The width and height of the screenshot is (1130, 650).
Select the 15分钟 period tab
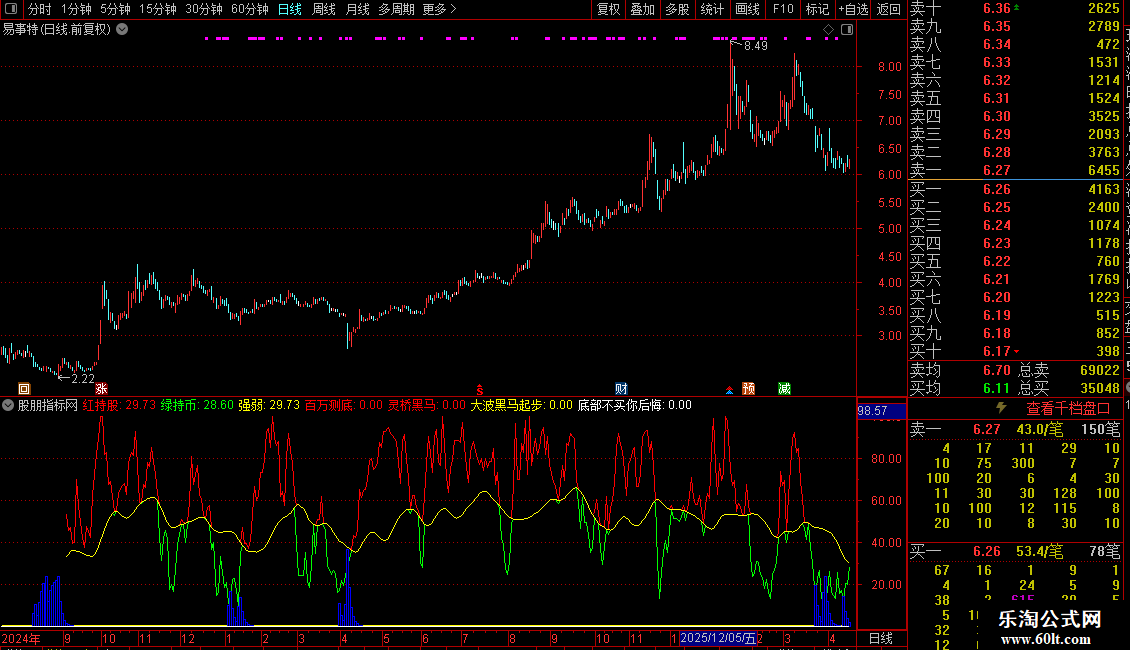coord(158,9)
